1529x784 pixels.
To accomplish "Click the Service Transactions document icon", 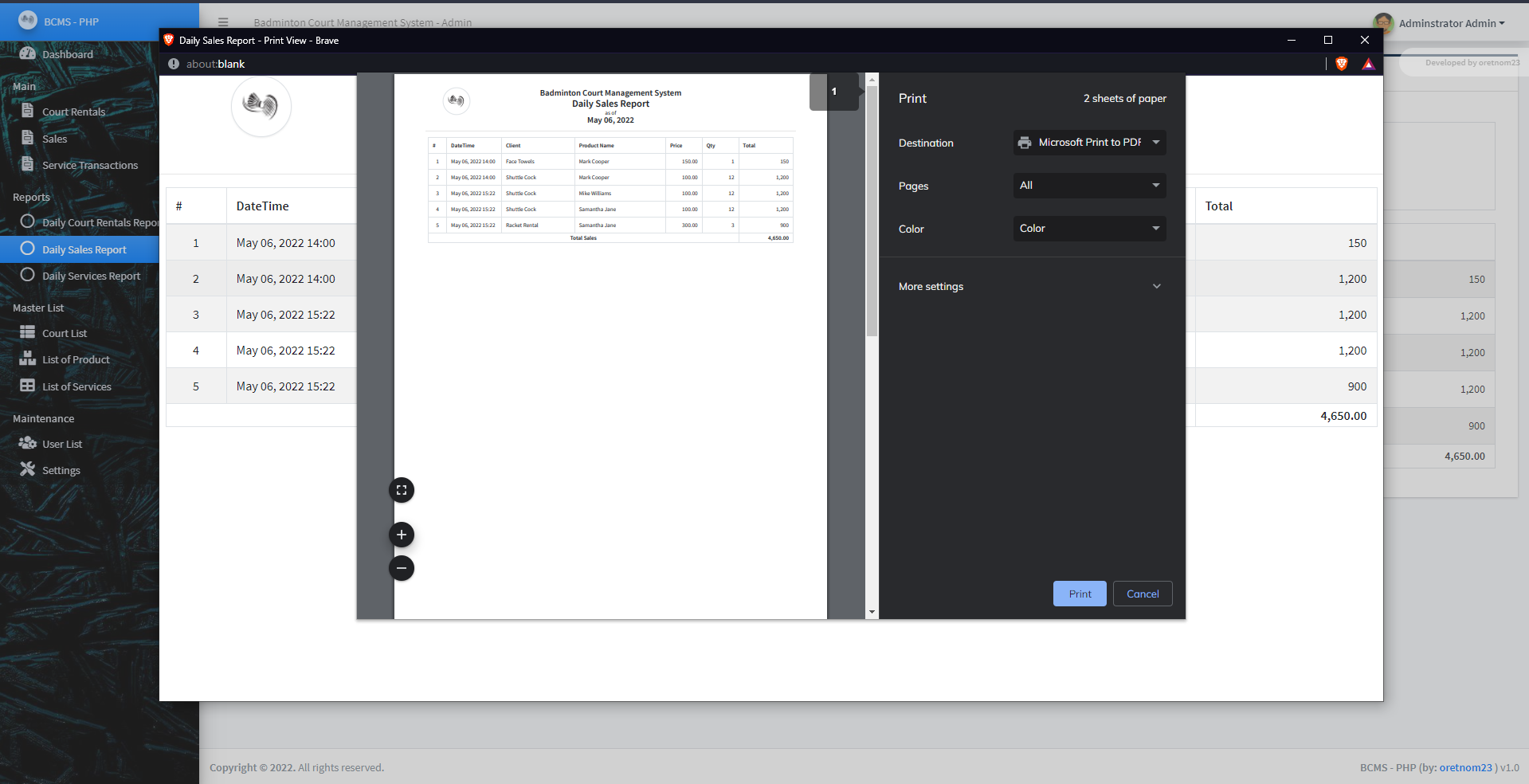I will pyautogui.click(x=28, y=164).
